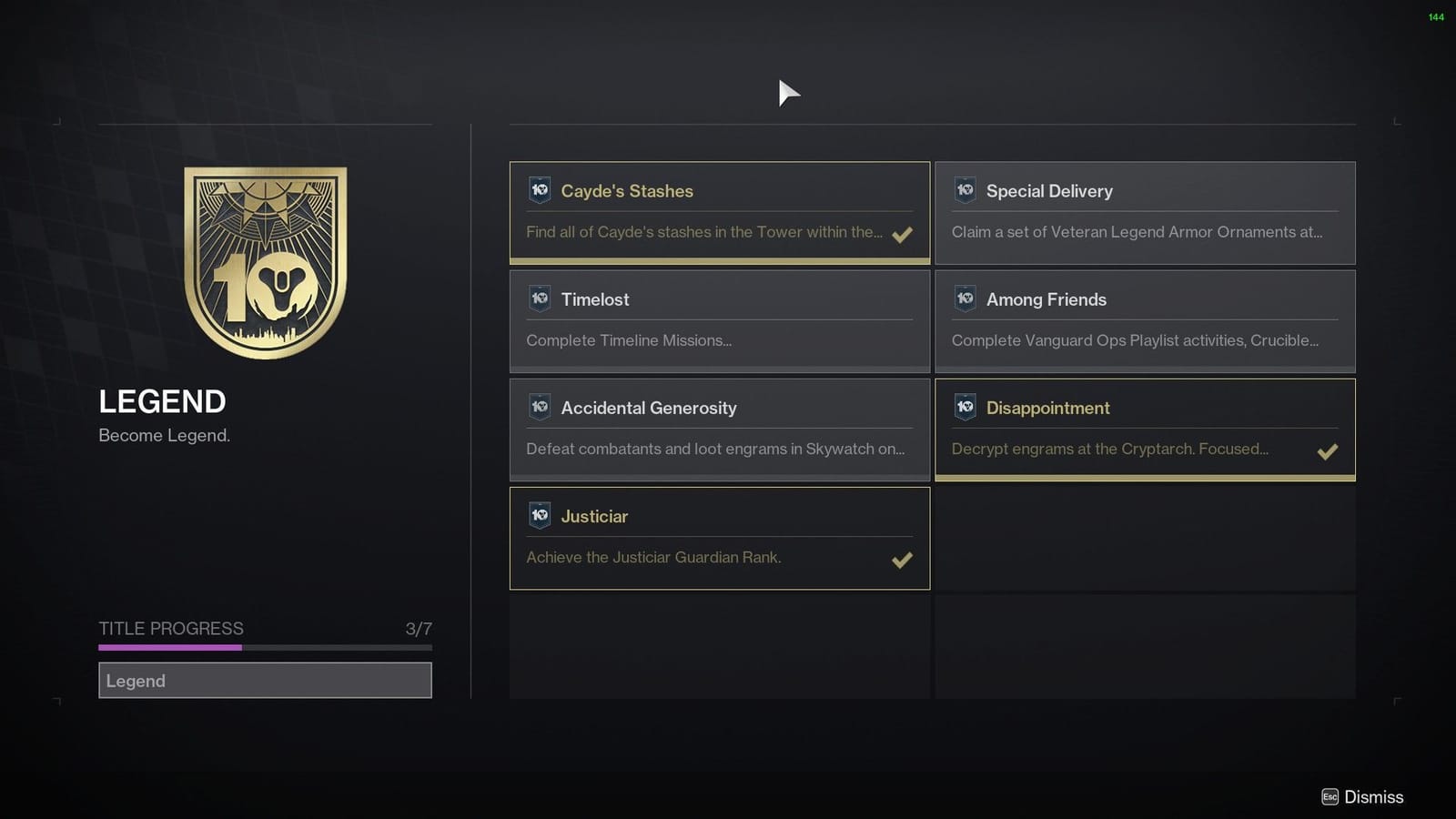Click the Legend title name field
Viewport: 1456px width, 819px height.
click(265, 681)
